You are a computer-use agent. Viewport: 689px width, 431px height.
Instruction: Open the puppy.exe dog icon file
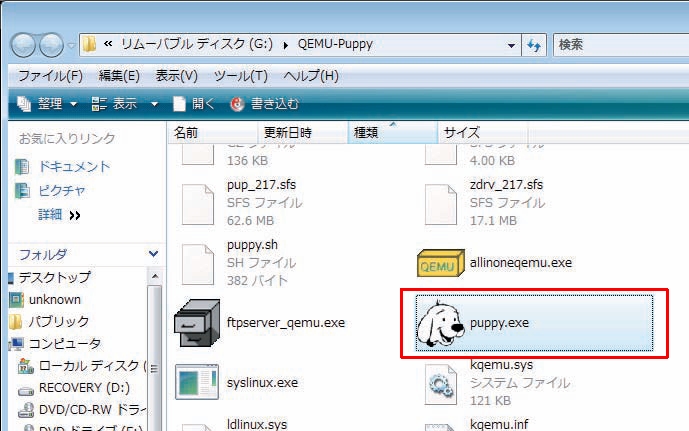pyautogui.click(x=440, y=324)
